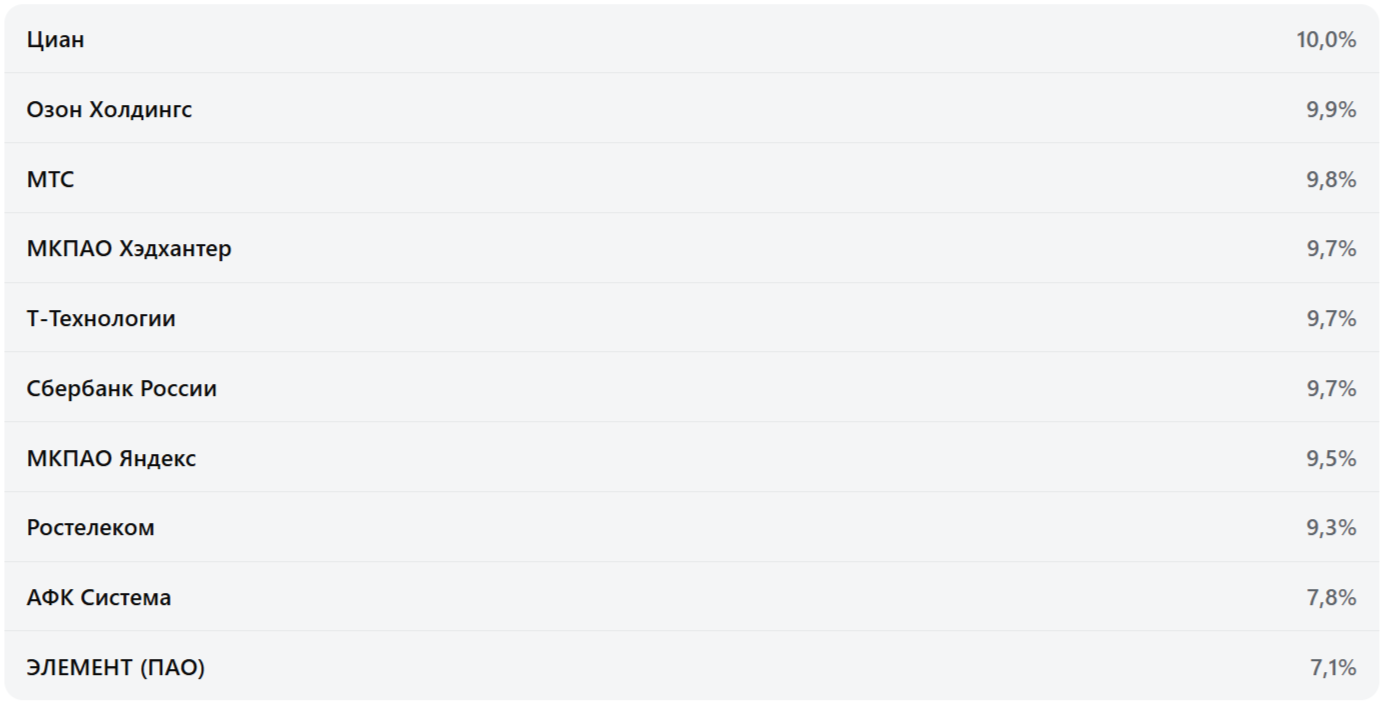1385x704 pixels.
Task: Select the 9,3% value for Ростелеком
Action: coord(1331,528)
